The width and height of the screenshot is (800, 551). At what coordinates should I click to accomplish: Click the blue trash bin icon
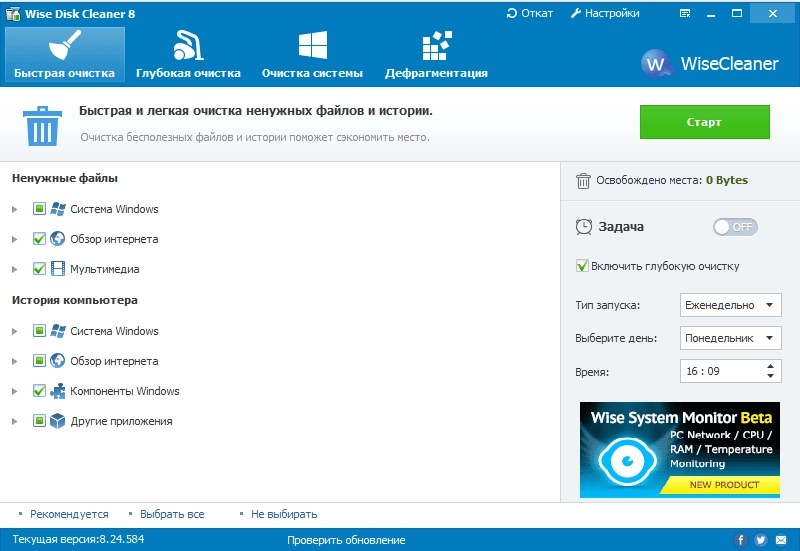point(42,126)
